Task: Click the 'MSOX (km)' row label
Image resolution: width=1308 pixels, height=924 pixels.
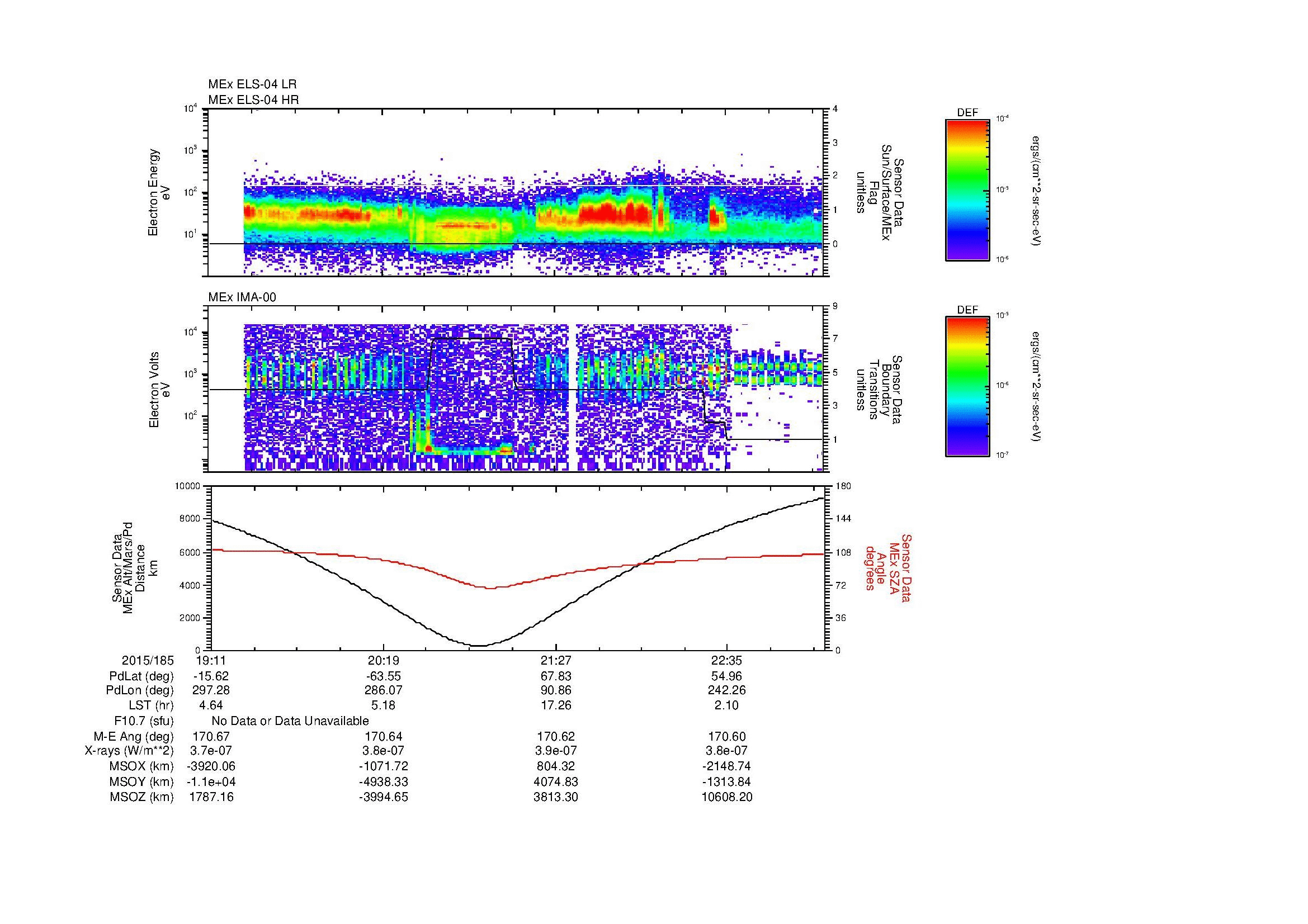Action: [141, 766]
